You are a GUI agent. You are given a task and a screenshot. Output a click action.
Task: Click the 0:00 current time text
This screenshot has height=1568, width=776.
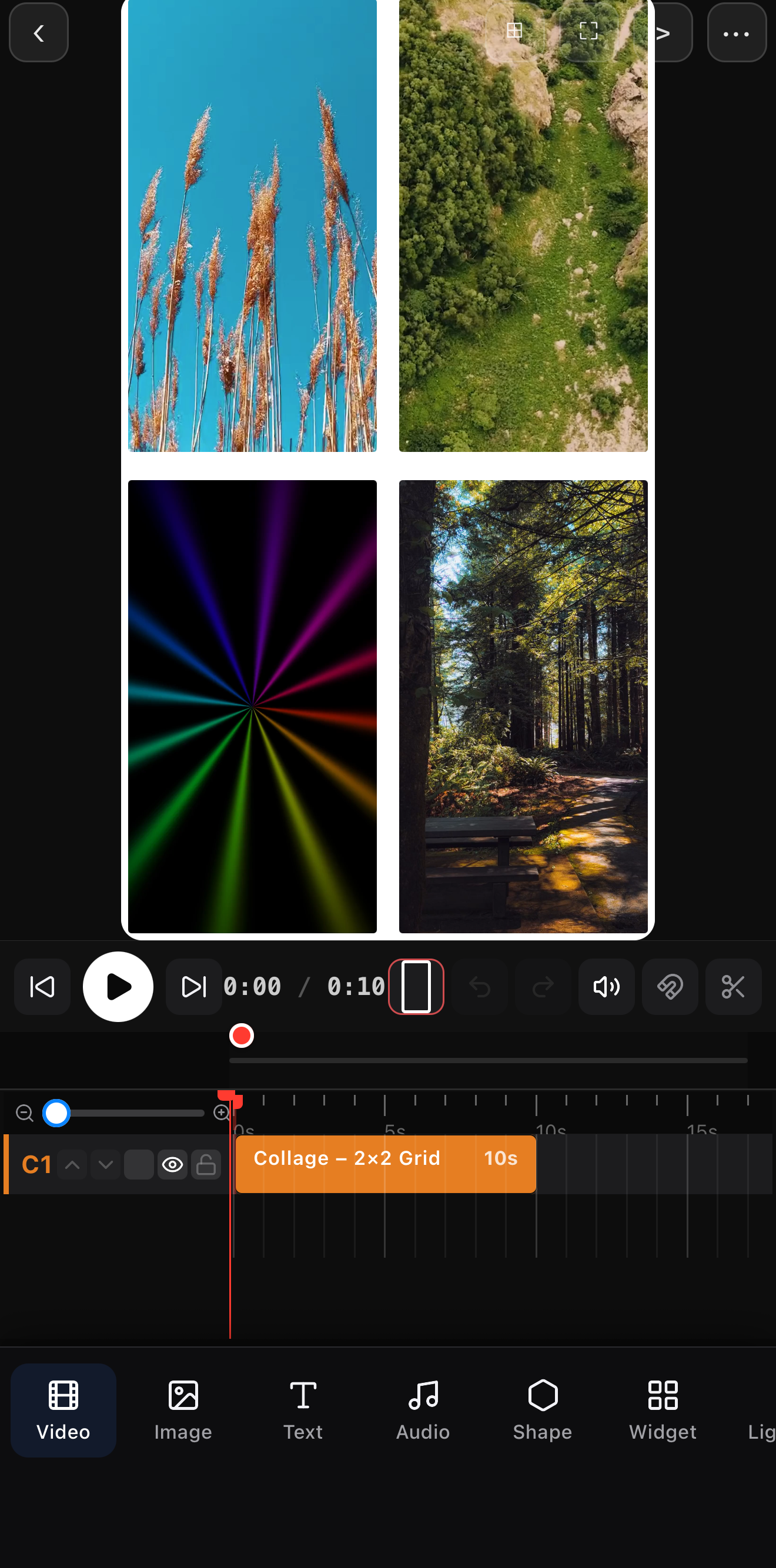pyautogui.click(x=252, y=987)
